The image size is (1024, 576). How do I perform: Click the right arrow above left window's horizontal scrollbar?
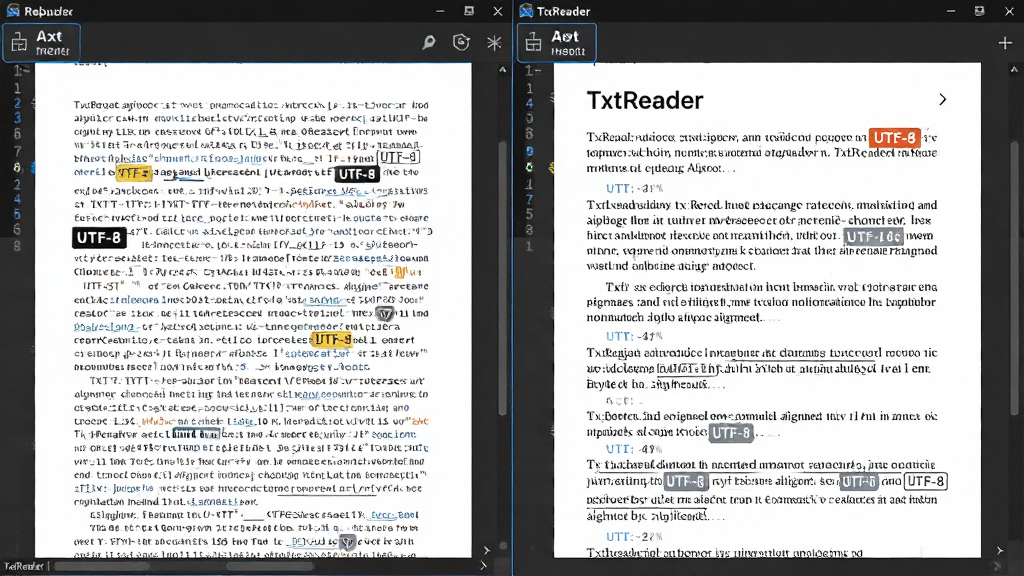click(x=487, y=550)
